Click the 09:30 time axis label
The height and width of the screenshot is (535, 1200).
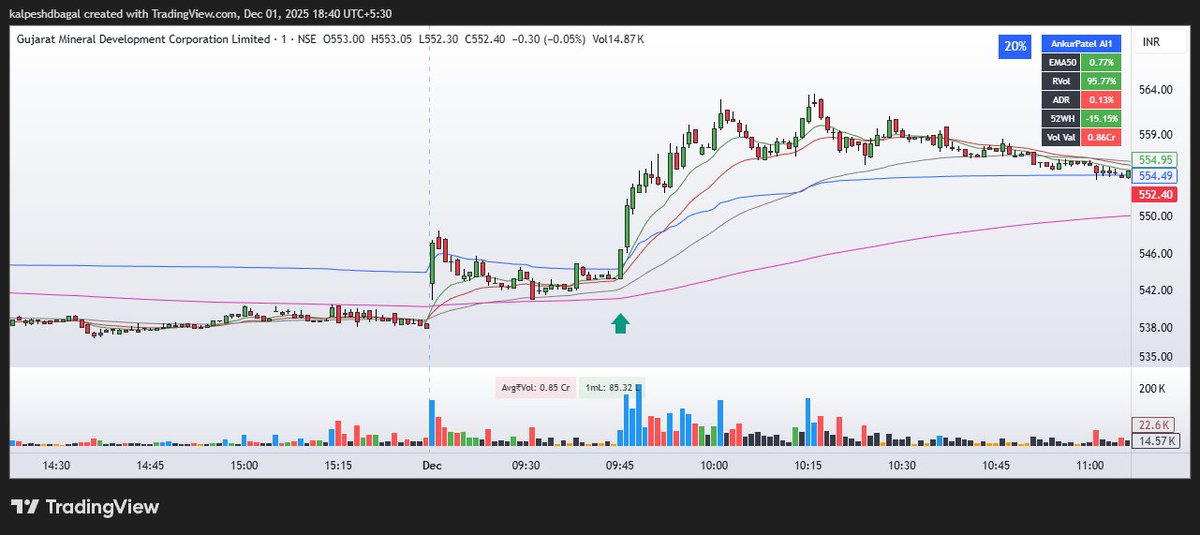point(525,466)
